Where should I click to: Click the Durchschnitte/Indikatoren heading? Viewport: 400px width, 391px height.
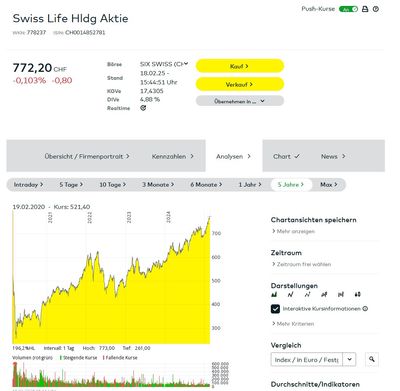click(315, 384)
